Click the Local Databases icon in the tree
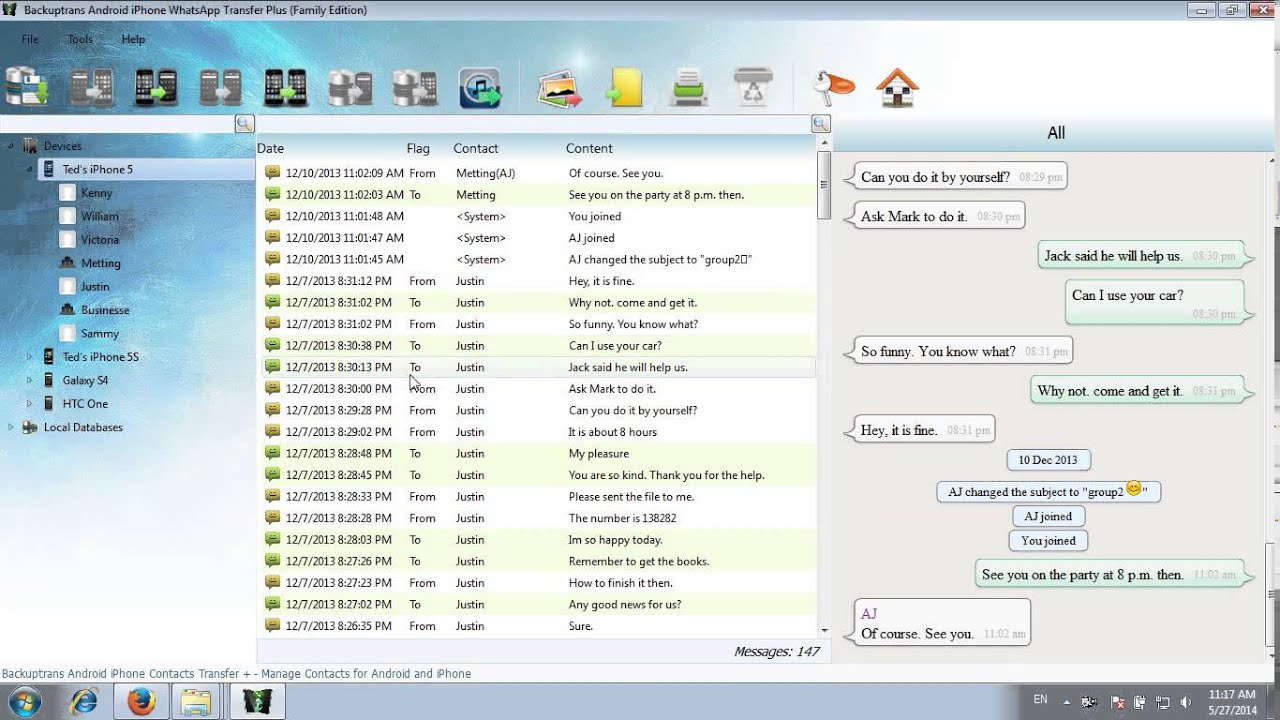The height and width of the screenshot is (720, 1280). click(x=30, y=427)
